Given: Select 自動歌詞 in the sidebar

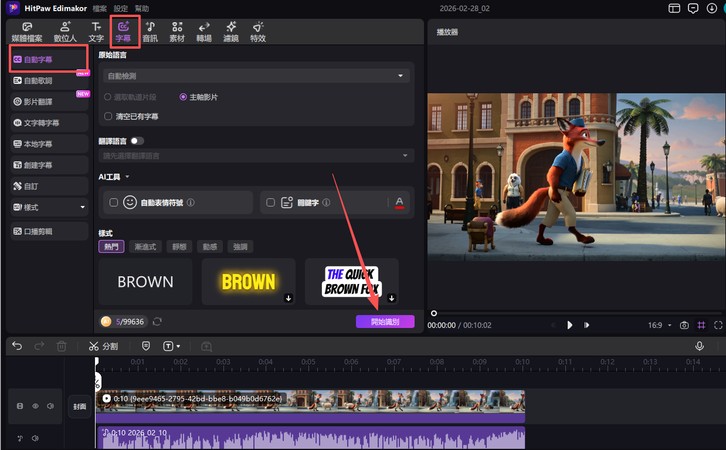Looking at the screenshot, I should (49, 81).
